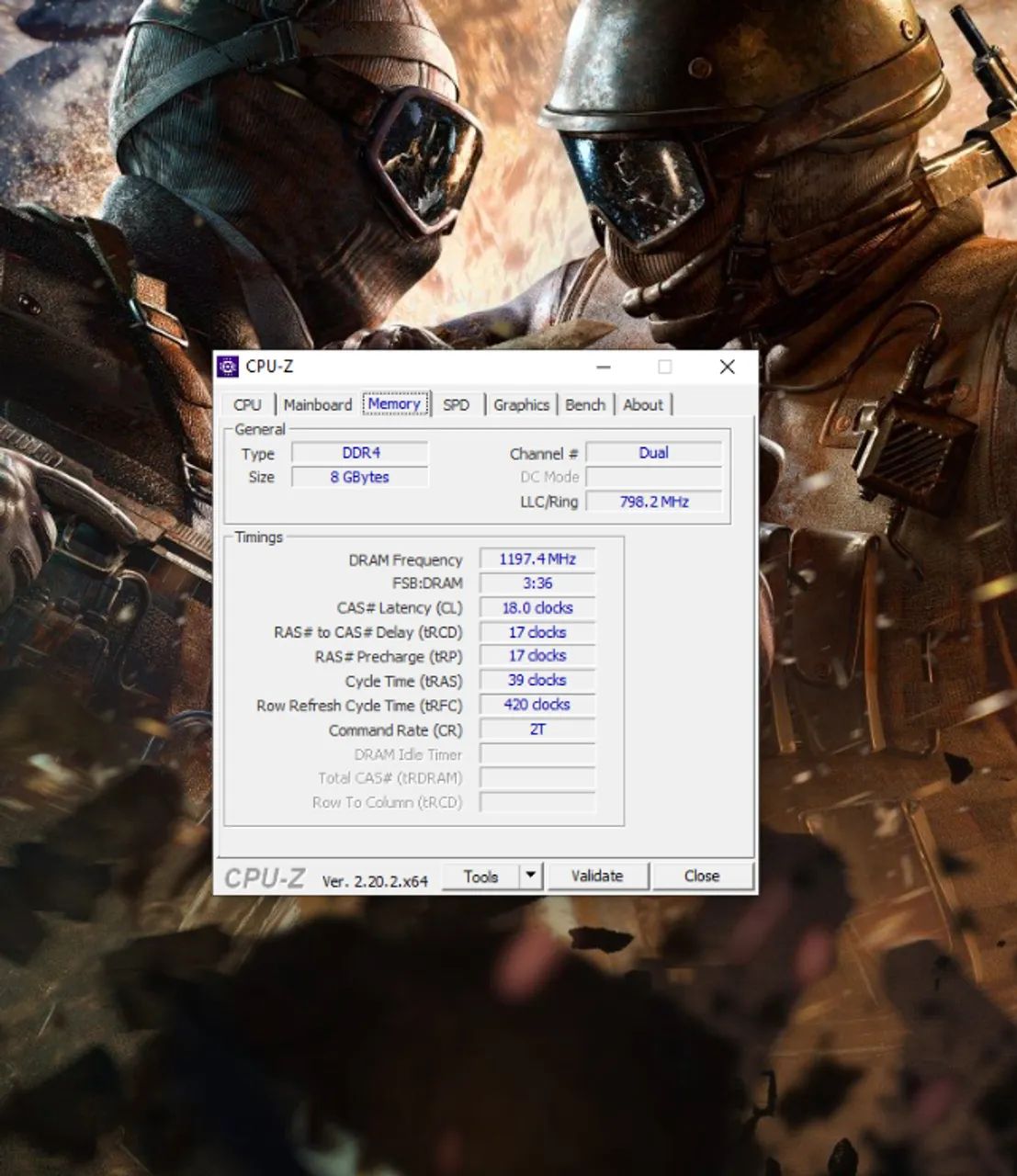Screen dimensions: 1017x1176
Task: Click the empty DC Mode field
Action: click(x=654, y=477)
